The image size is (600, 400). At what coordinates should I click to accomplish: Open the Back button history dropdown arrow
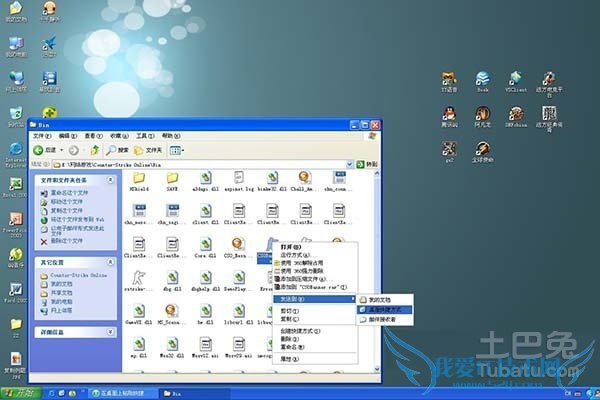62,150
